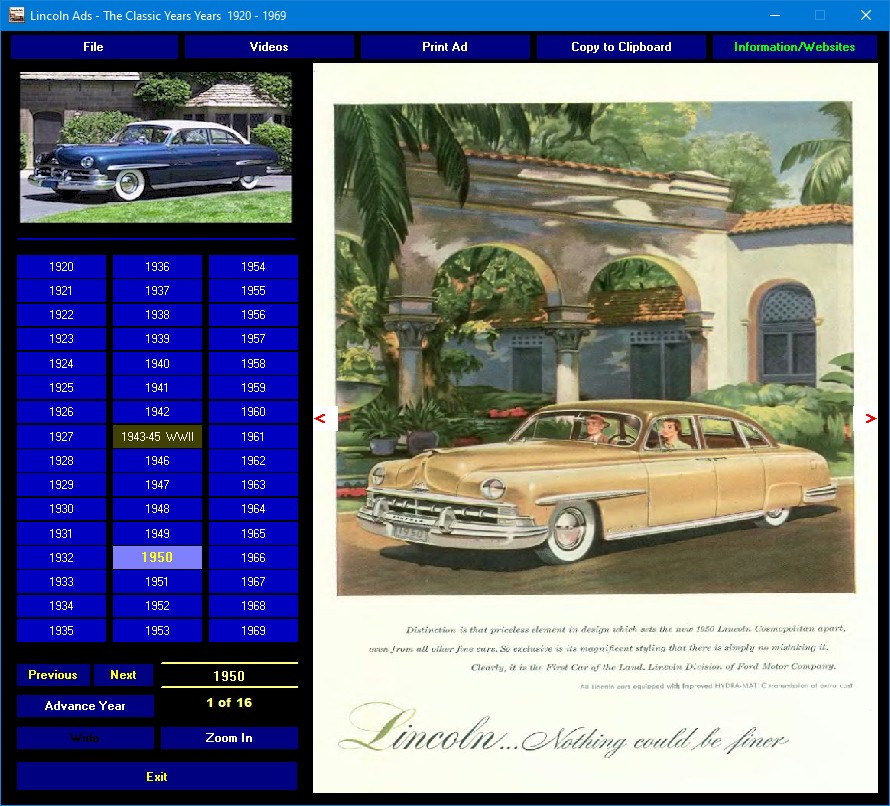The width and height of the screenshot is (890, 806).
Task: Select year 1946
Action: [157, 461]
